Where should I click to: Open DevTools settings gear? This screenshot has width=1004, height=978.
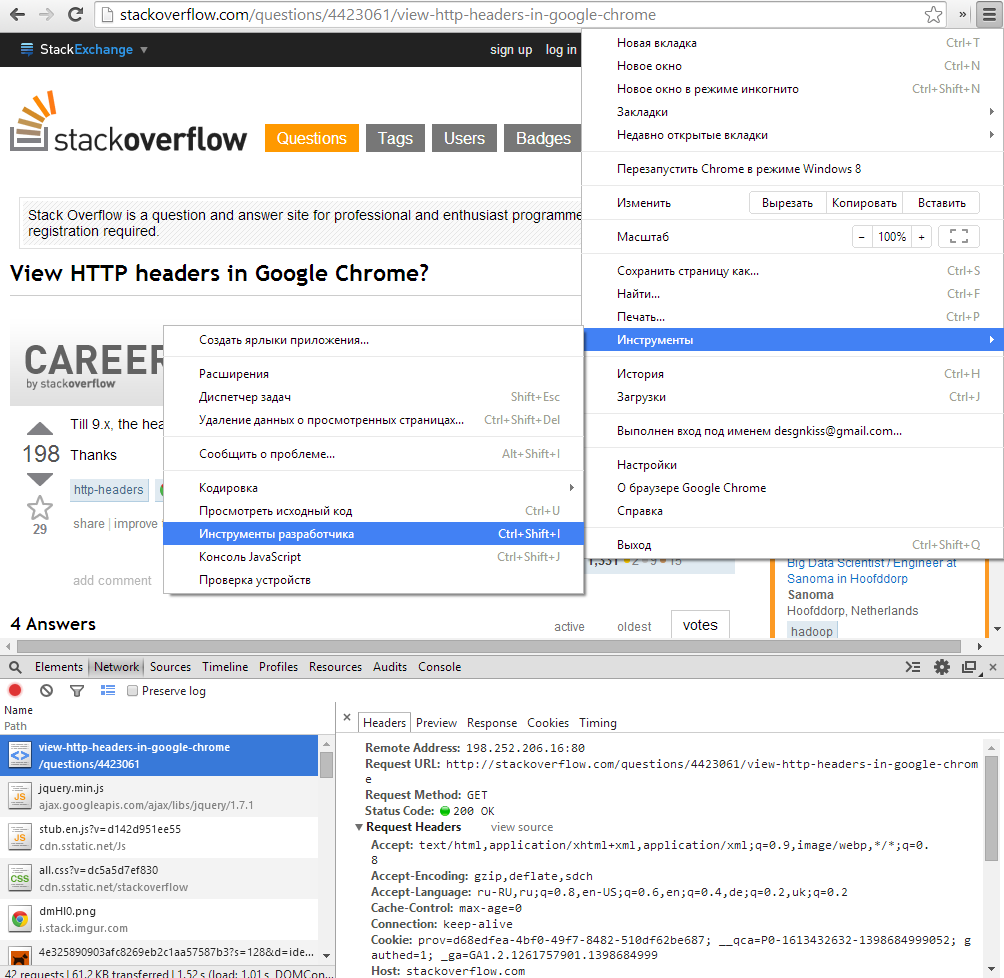pyautogui.click(x=942, y=667)
